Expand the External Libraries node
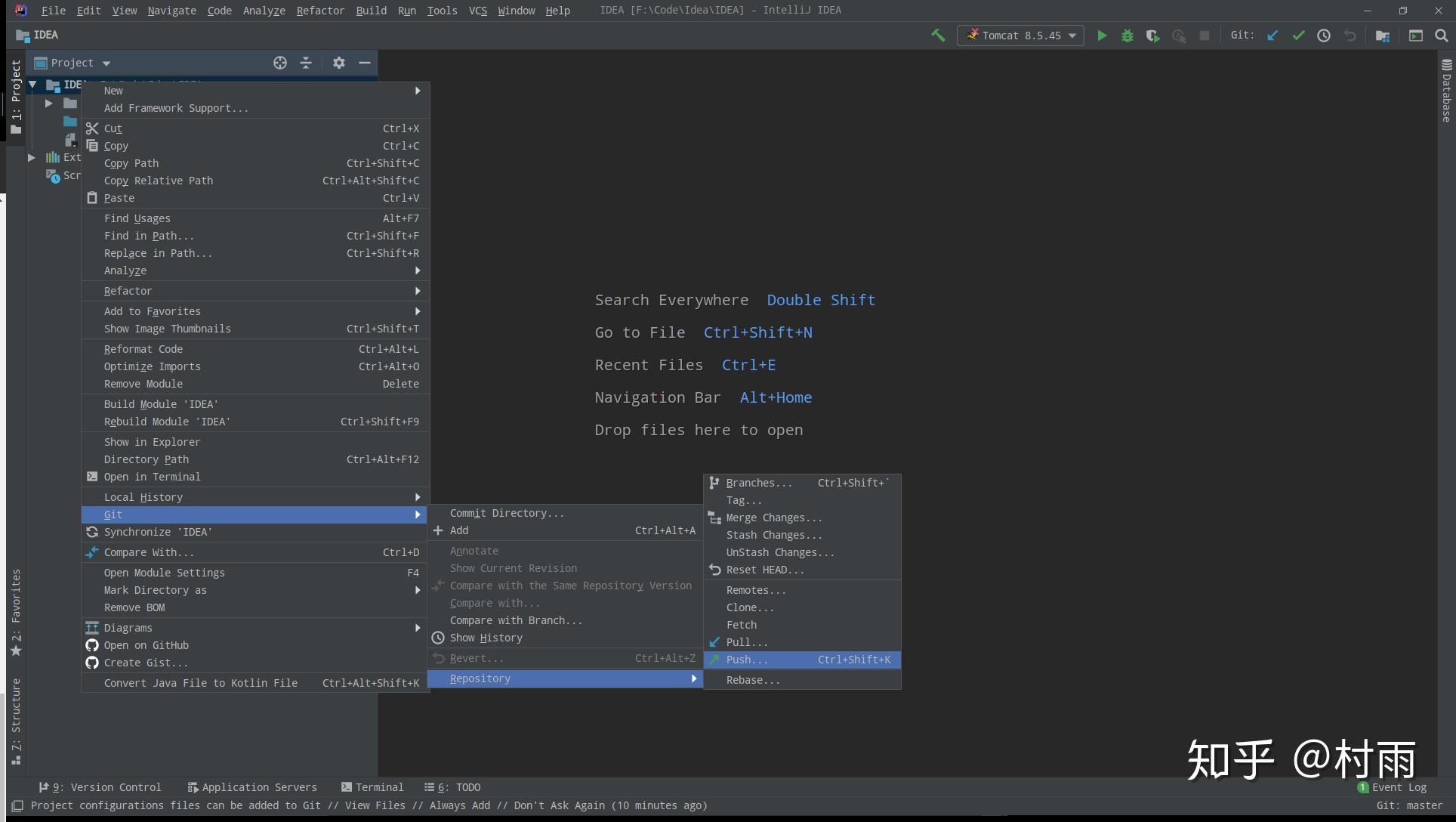The width and height of the screenshot is (1456, 822). [x=31, y=157]
